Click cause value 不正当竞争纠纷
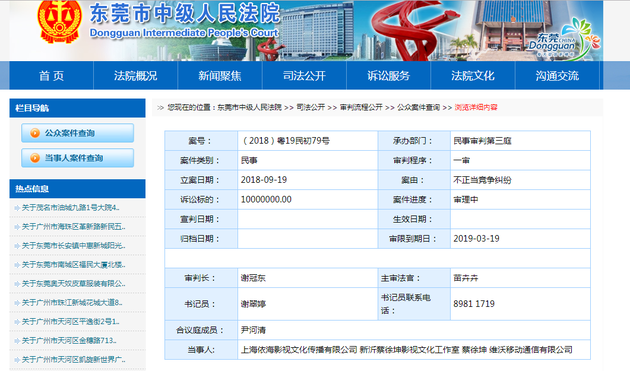This screenshot has height=371, width=630. click(483, 180)
